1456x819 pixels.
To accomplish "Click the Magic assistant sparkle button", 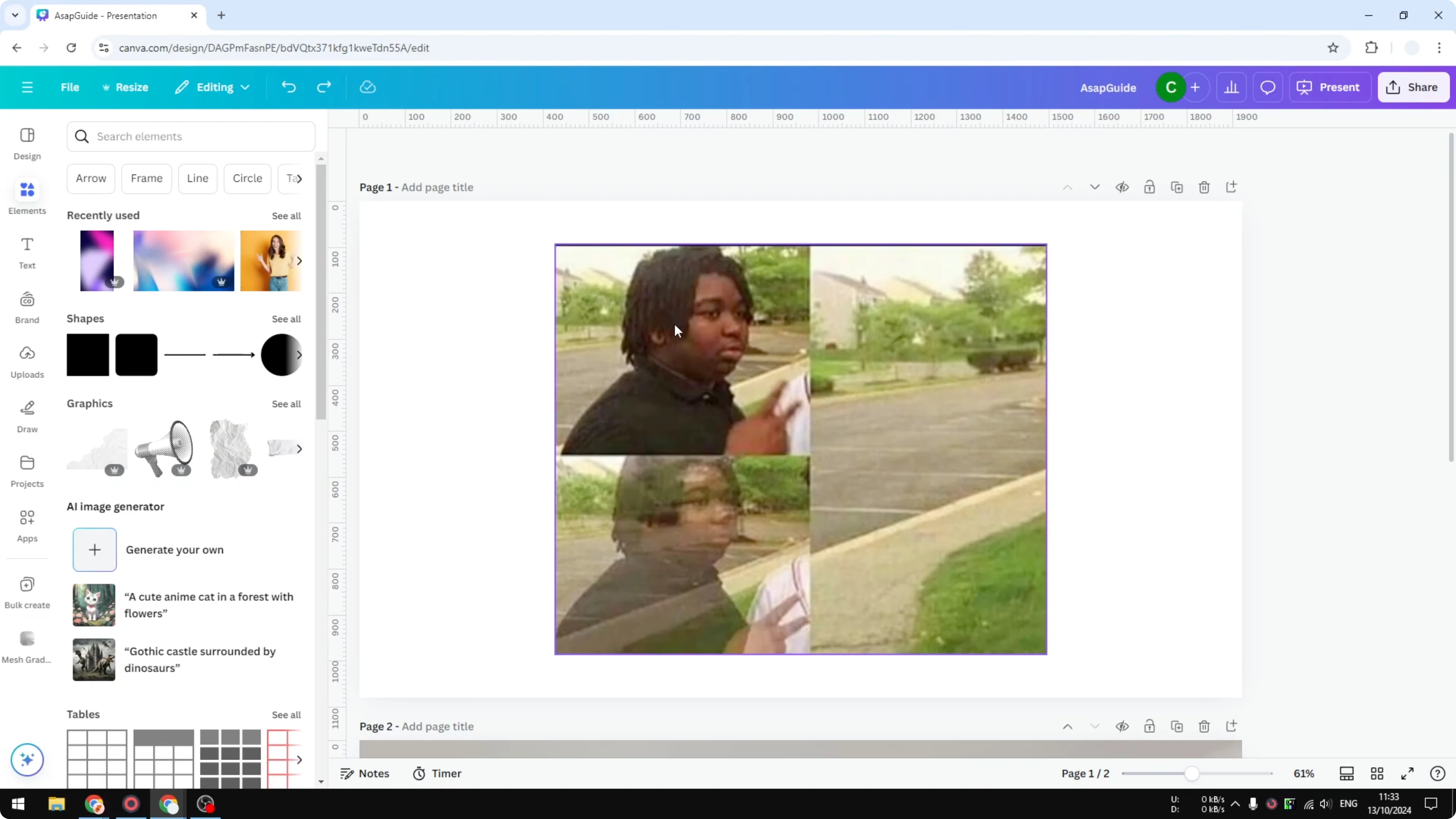I will (27, 760).
